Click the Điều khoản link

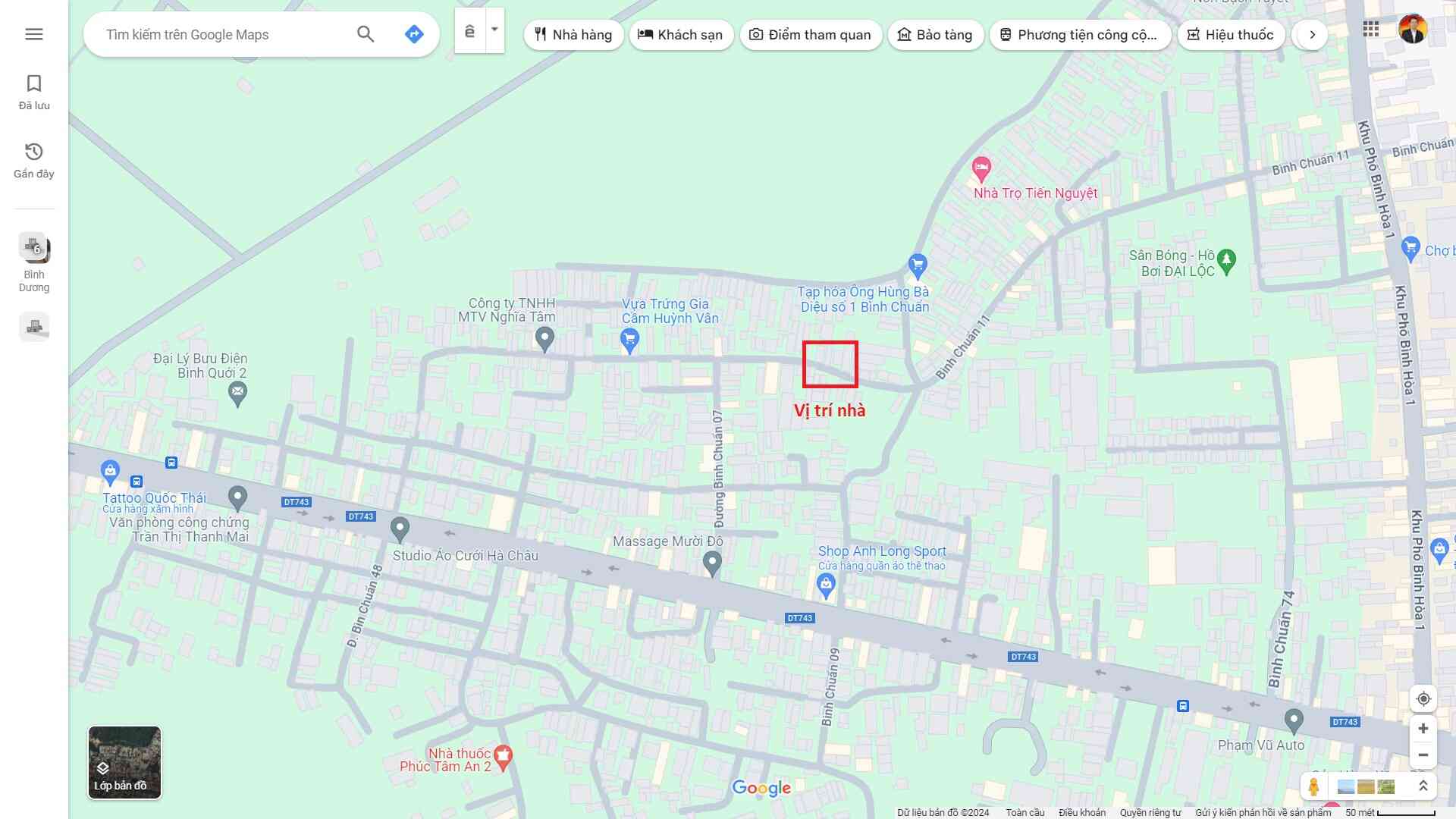pyautogui.click(x=1082, y=813)
